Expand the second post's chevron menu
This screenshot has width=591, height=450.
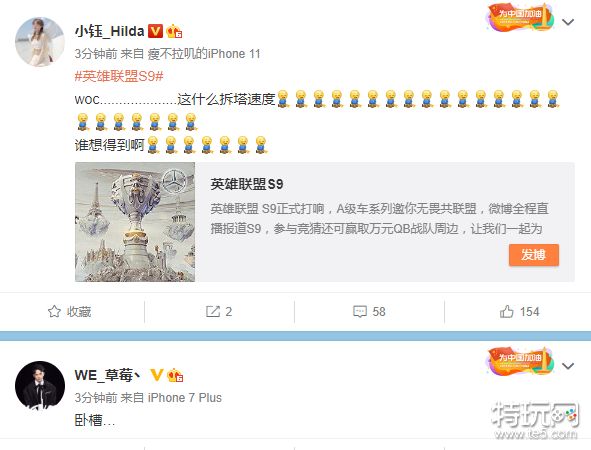tap(568, 366)
